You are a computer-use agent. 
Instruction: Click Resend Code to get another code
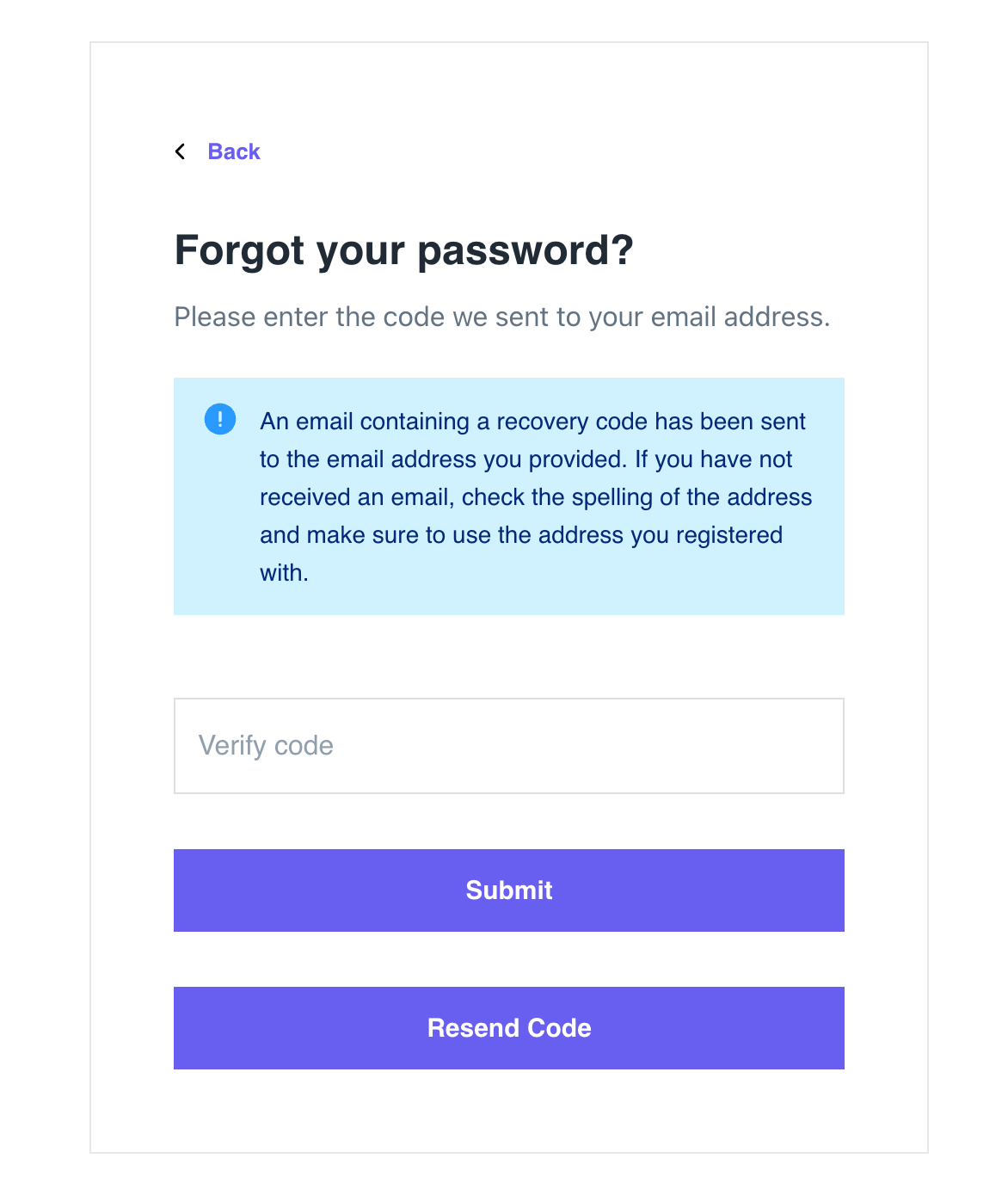pos(508,1028)
